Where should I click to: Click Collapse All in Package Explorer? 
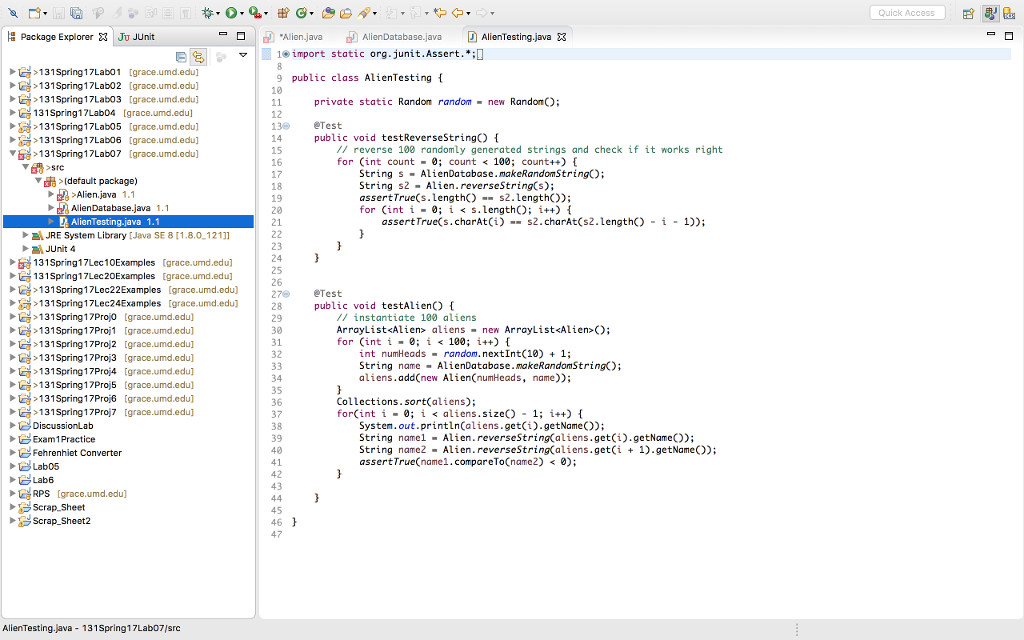click(x=181, y=57)
